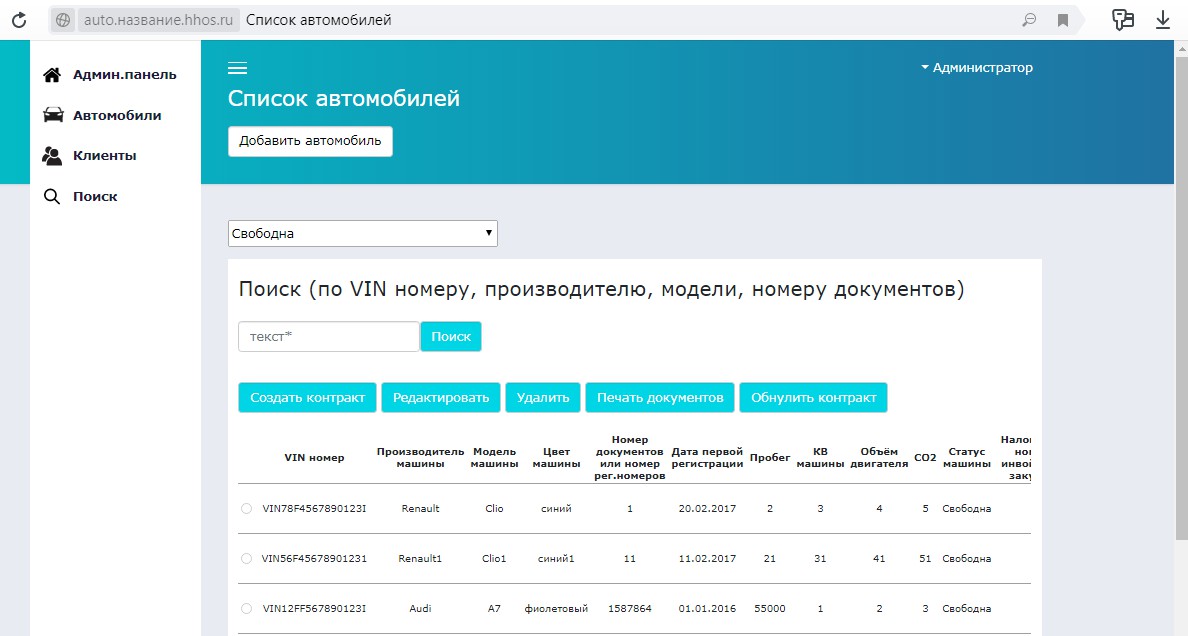This screenshot has width=1188, height=636.
Task: Open the Свободна status filter dropdown
Action: click(x=362, y=233)
